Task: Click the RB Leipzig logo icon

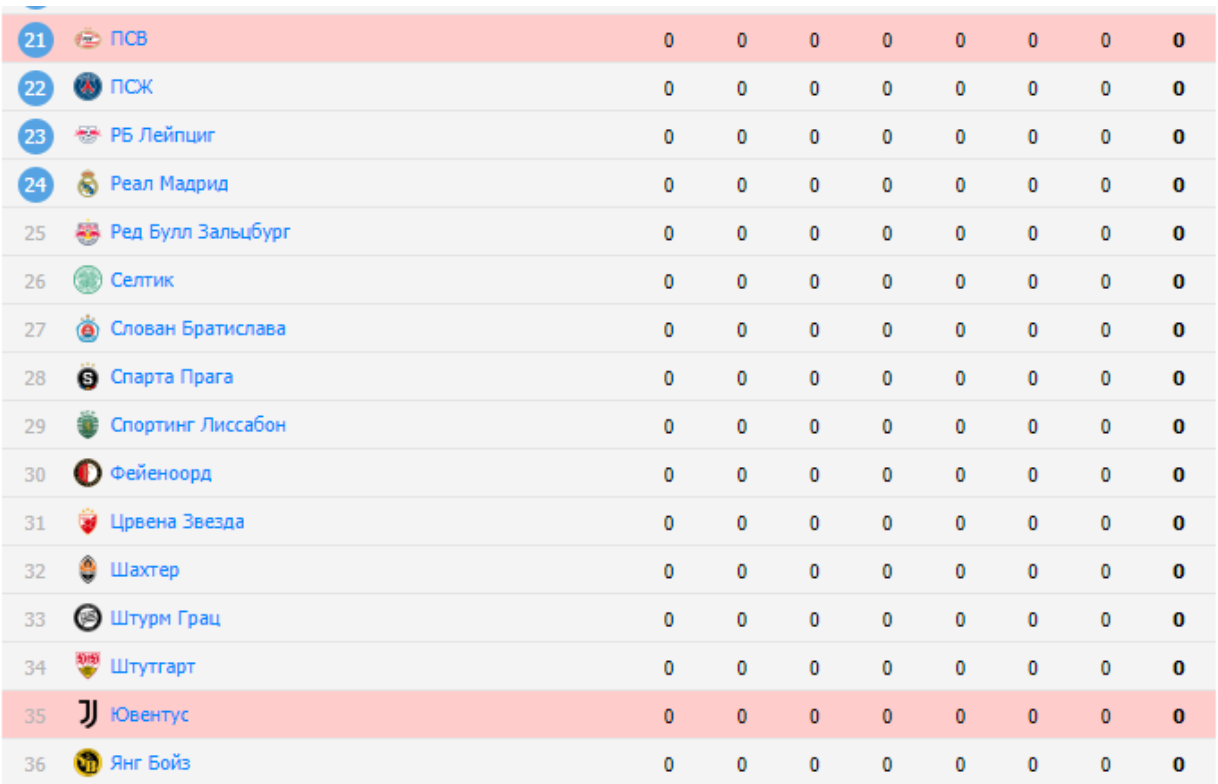Action: pyautogui.click(x=88, y=136)
